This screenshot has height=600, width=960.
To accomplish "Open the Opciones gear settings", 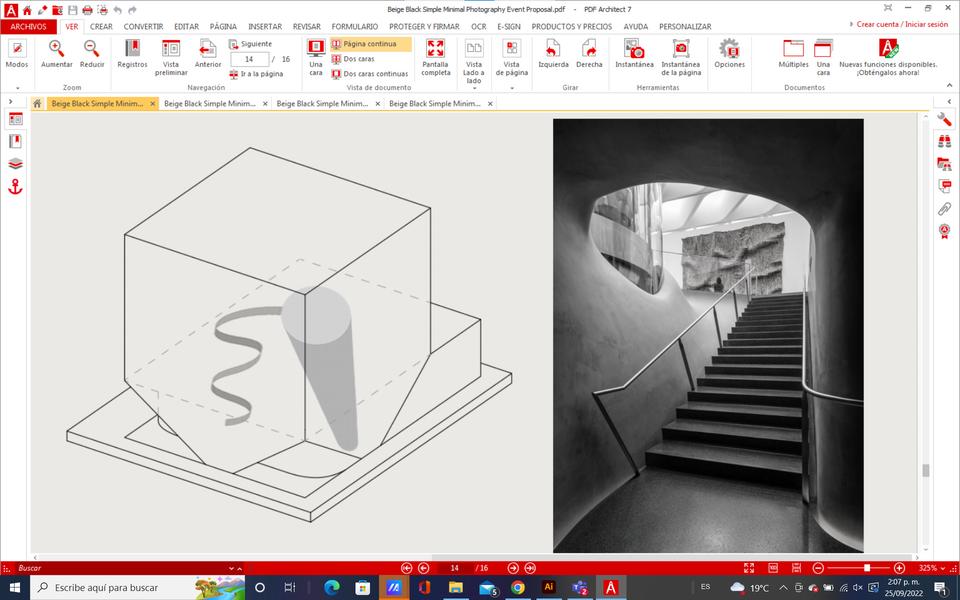I will (x=729, y=54).
